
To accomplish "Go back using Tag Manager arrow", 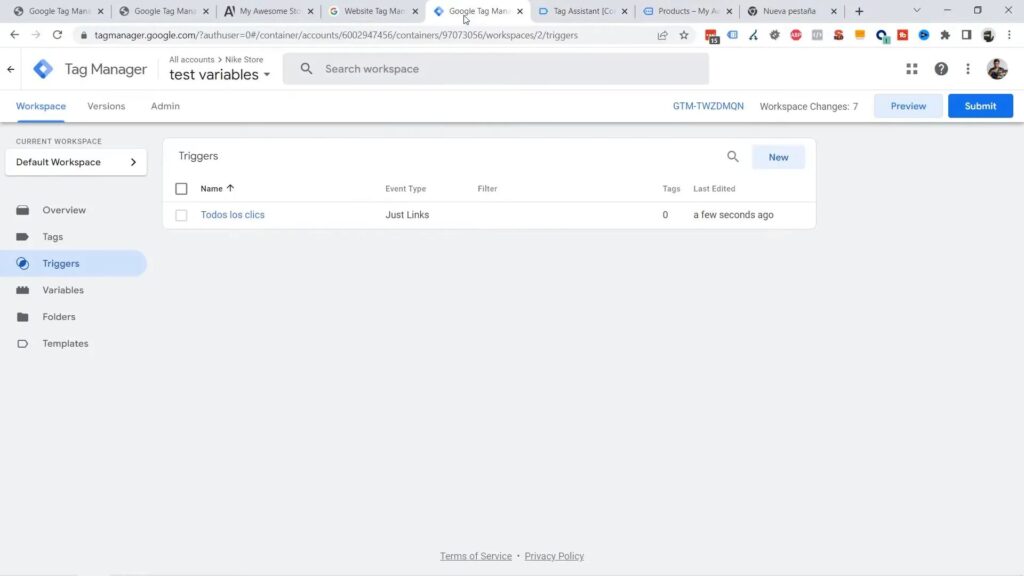I will click(x=10, y=69).
